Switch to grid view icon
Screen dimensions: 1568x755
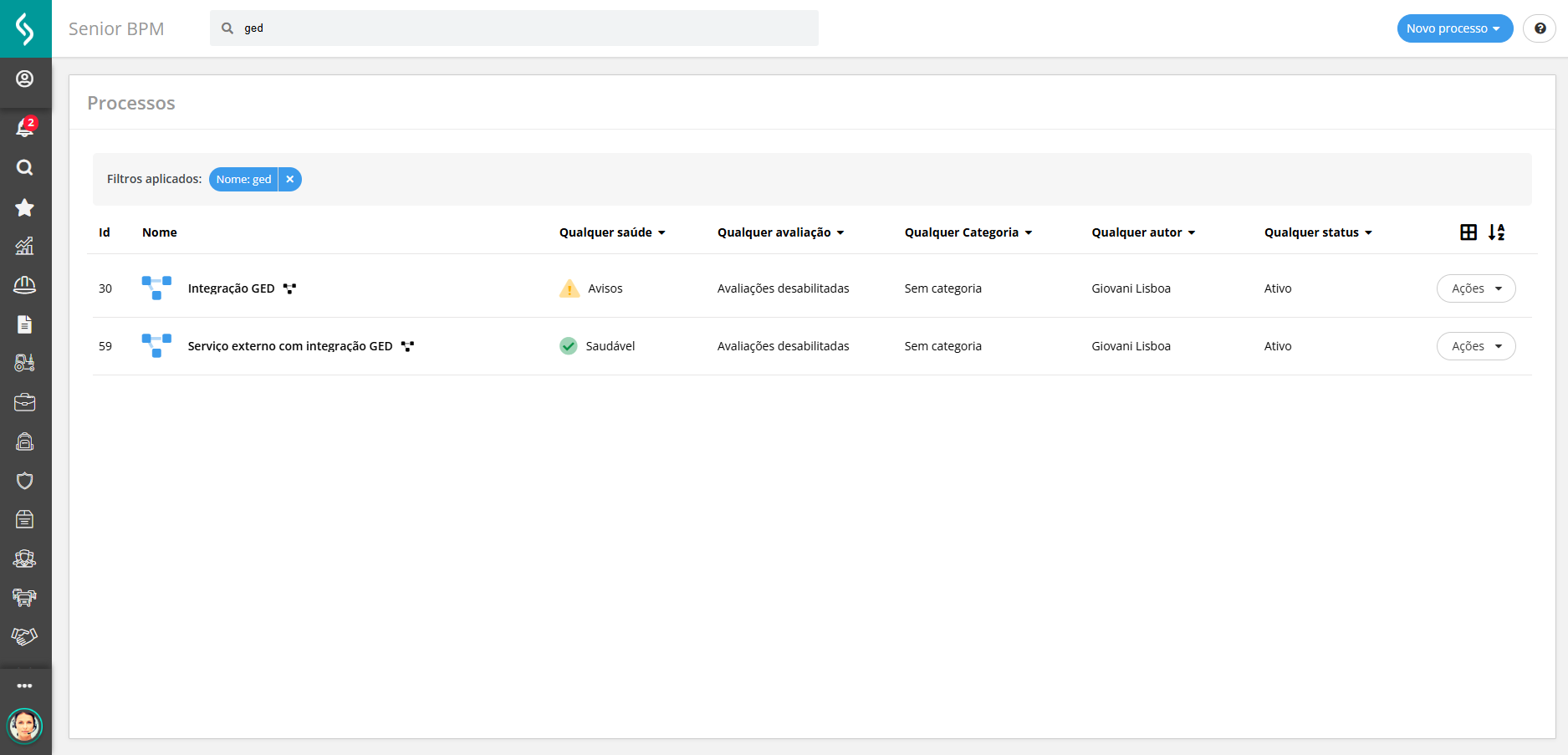click(1468, 232)
